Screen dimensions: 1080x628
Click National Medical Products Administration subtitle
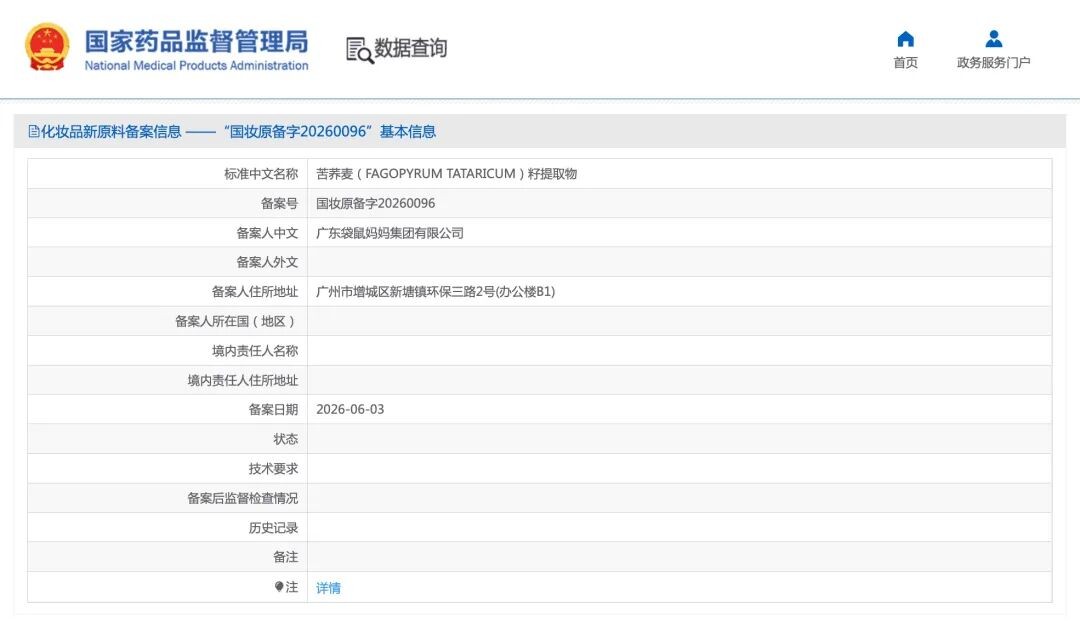click(x=196, y=65)
